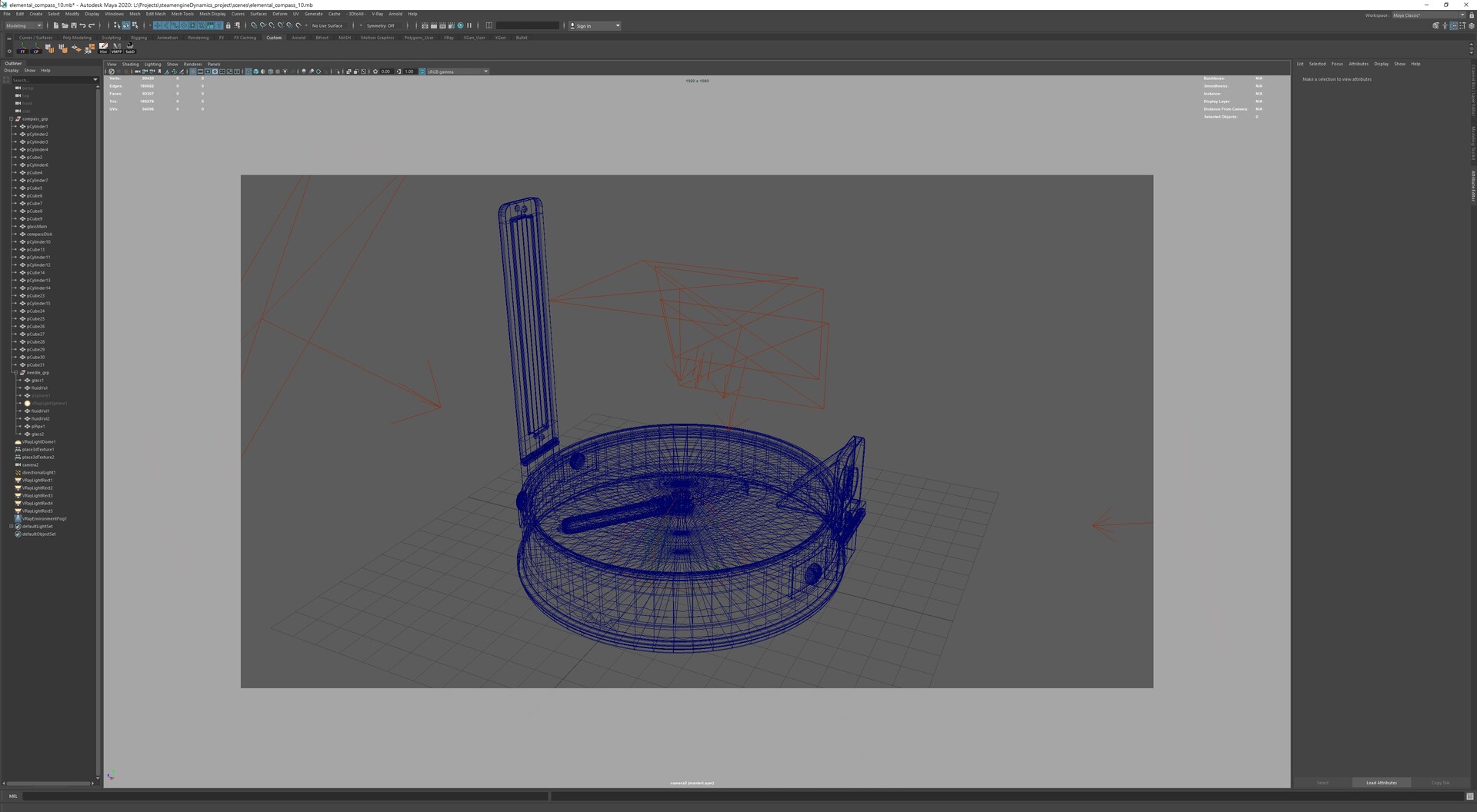The image size is (1477, 812).
Task: Open the Symmetry: Off dropdown
Action: tap(382, 25)
